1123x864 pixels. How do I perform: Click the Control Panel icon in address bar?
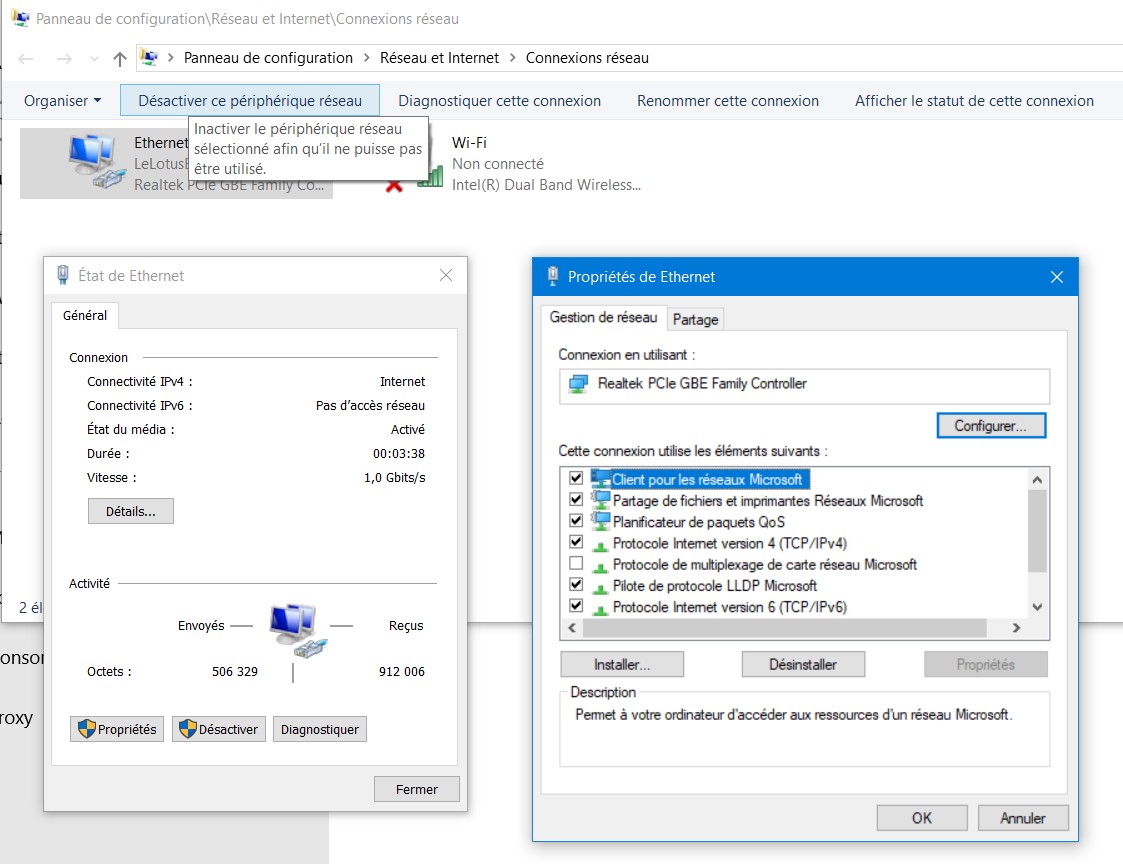149,57
